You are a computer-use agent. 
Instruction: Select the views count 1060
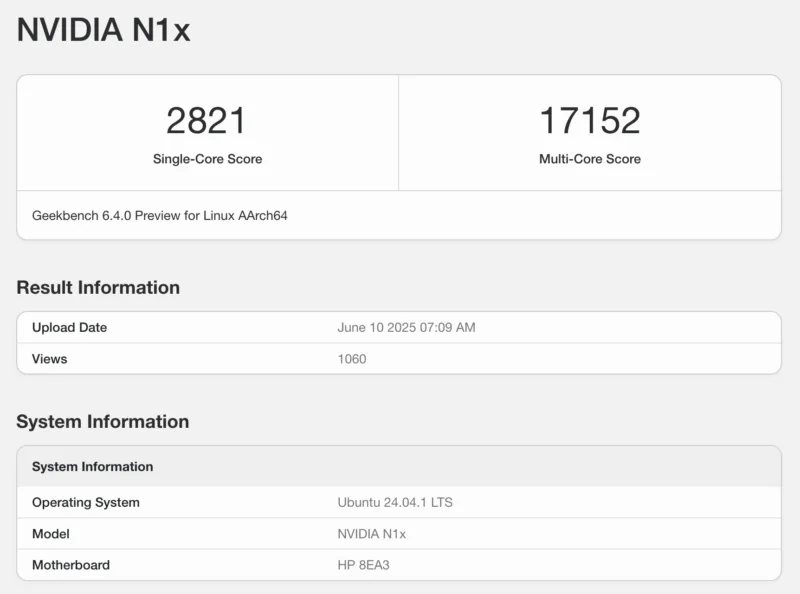click(x=352, y=359)
